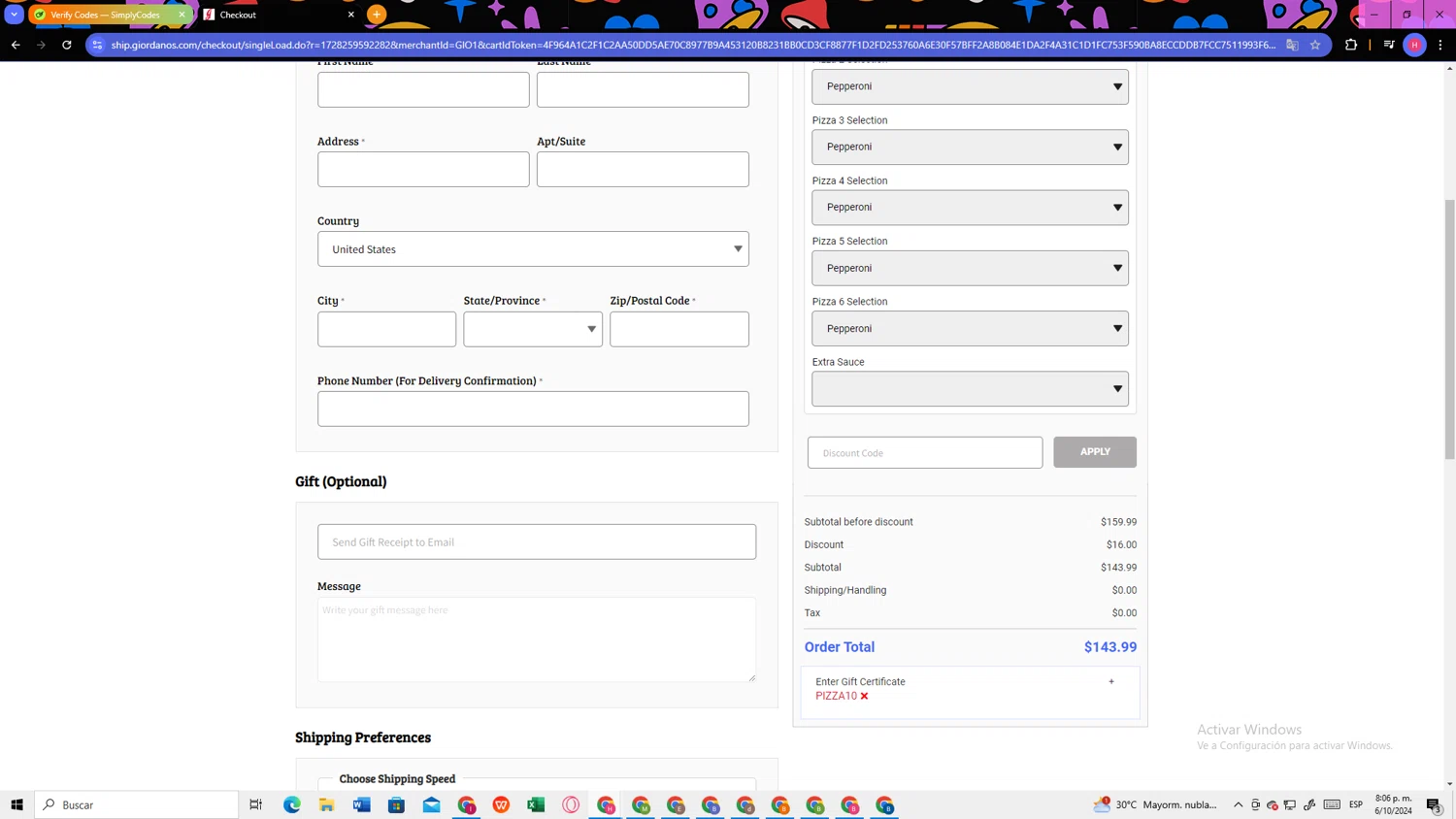Click the Last Name input field

click(643, 89)
